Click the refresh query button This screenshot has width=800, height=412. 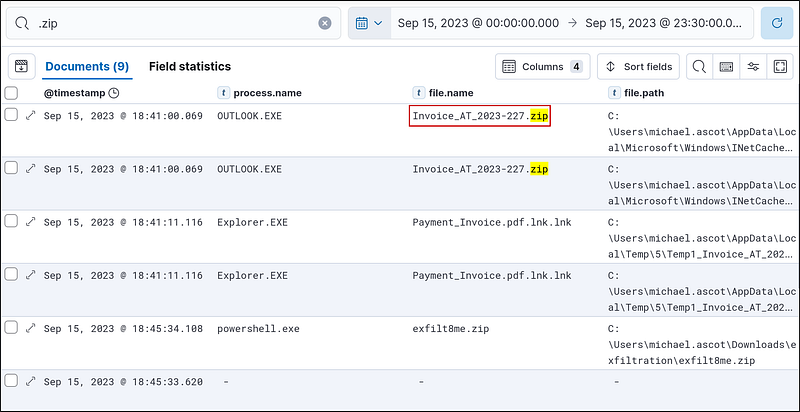point(777,23)
